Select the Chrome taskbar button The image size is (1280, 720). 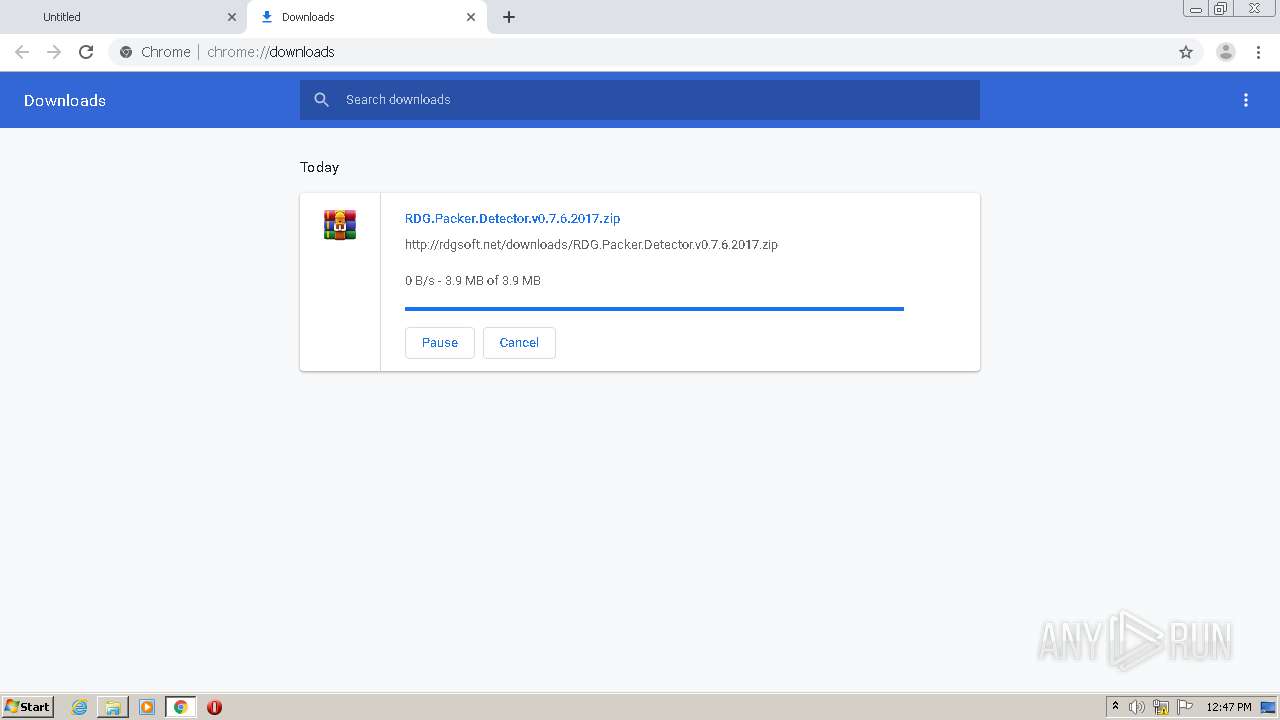coord(180,707)
